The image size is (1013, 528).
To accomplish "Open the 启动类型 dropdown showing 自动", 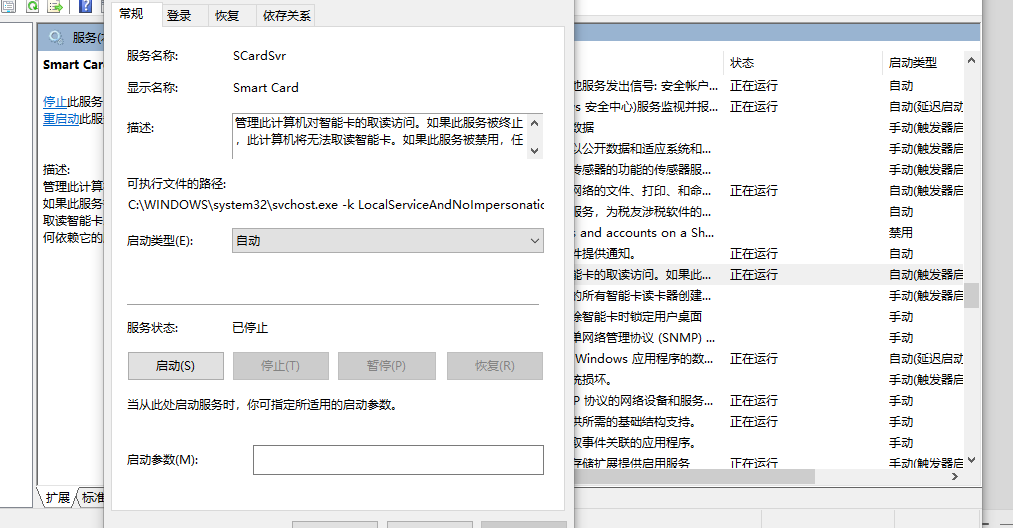I will tap(388, 240).
